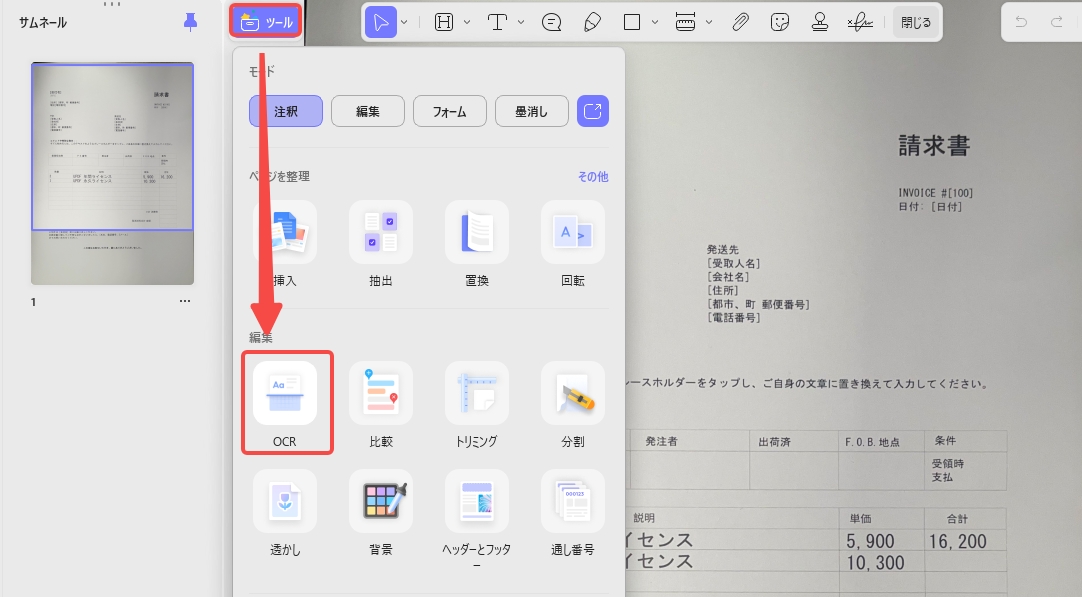Switch to 注釈 mode

point(286,111)
